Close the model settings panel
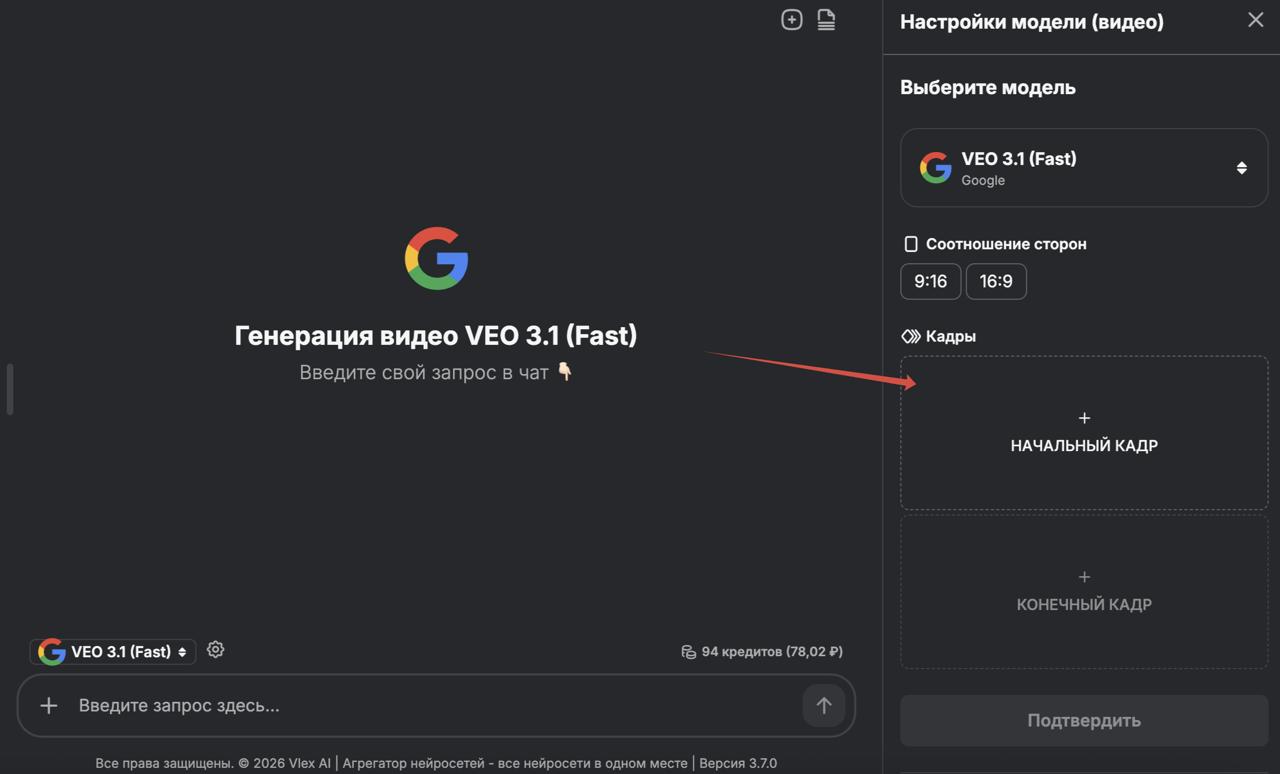Image resolution: width=1280 pixels, height=774 pixels. 1255,20
